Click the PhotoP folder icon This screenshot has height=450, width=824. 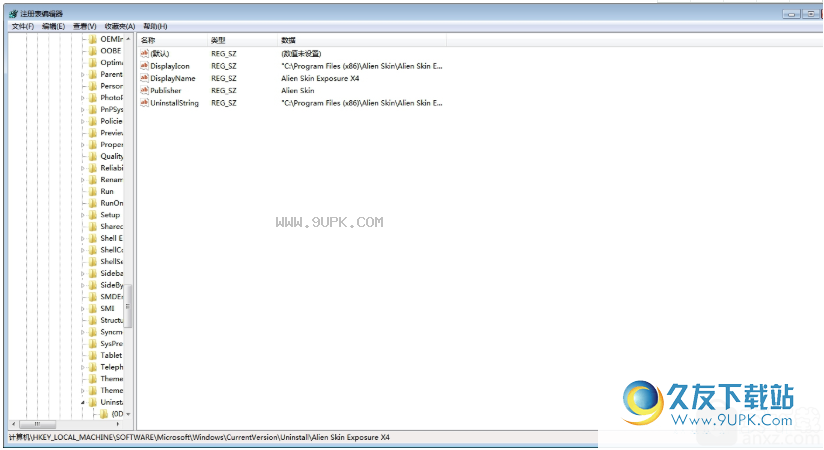(x=93, y=98)
